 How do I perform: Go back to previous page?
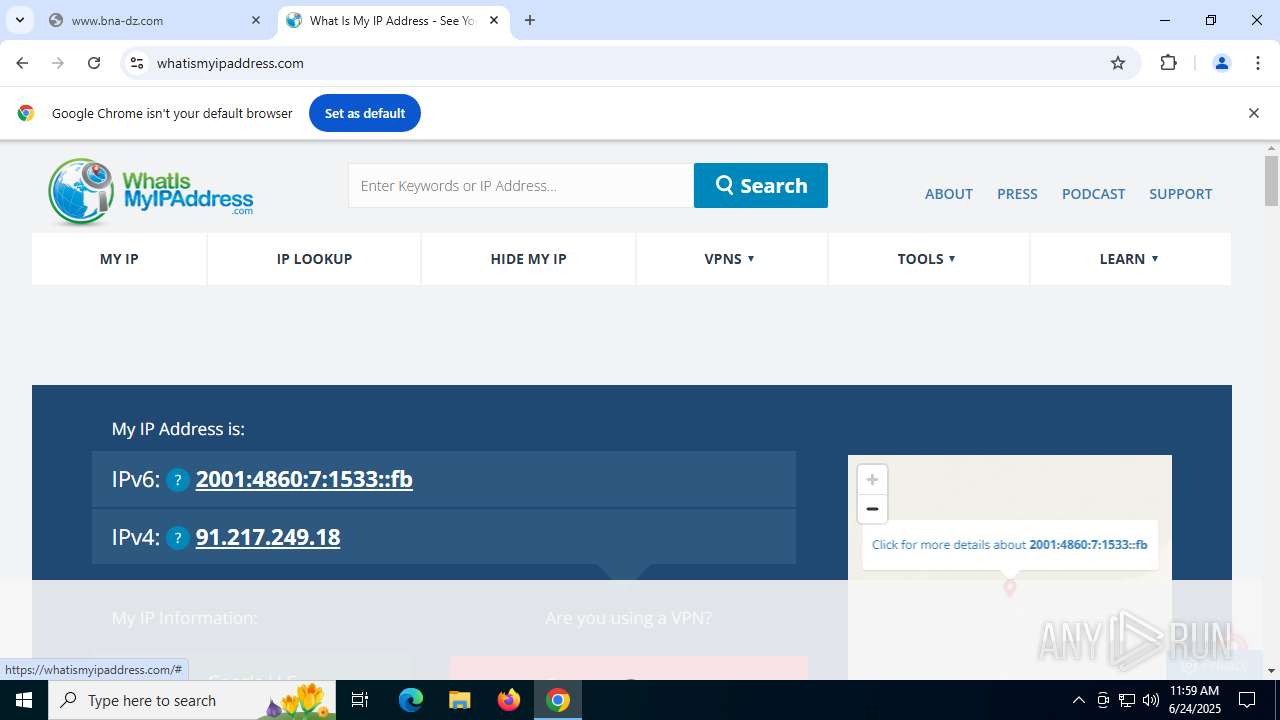click(x=22, y=63)
